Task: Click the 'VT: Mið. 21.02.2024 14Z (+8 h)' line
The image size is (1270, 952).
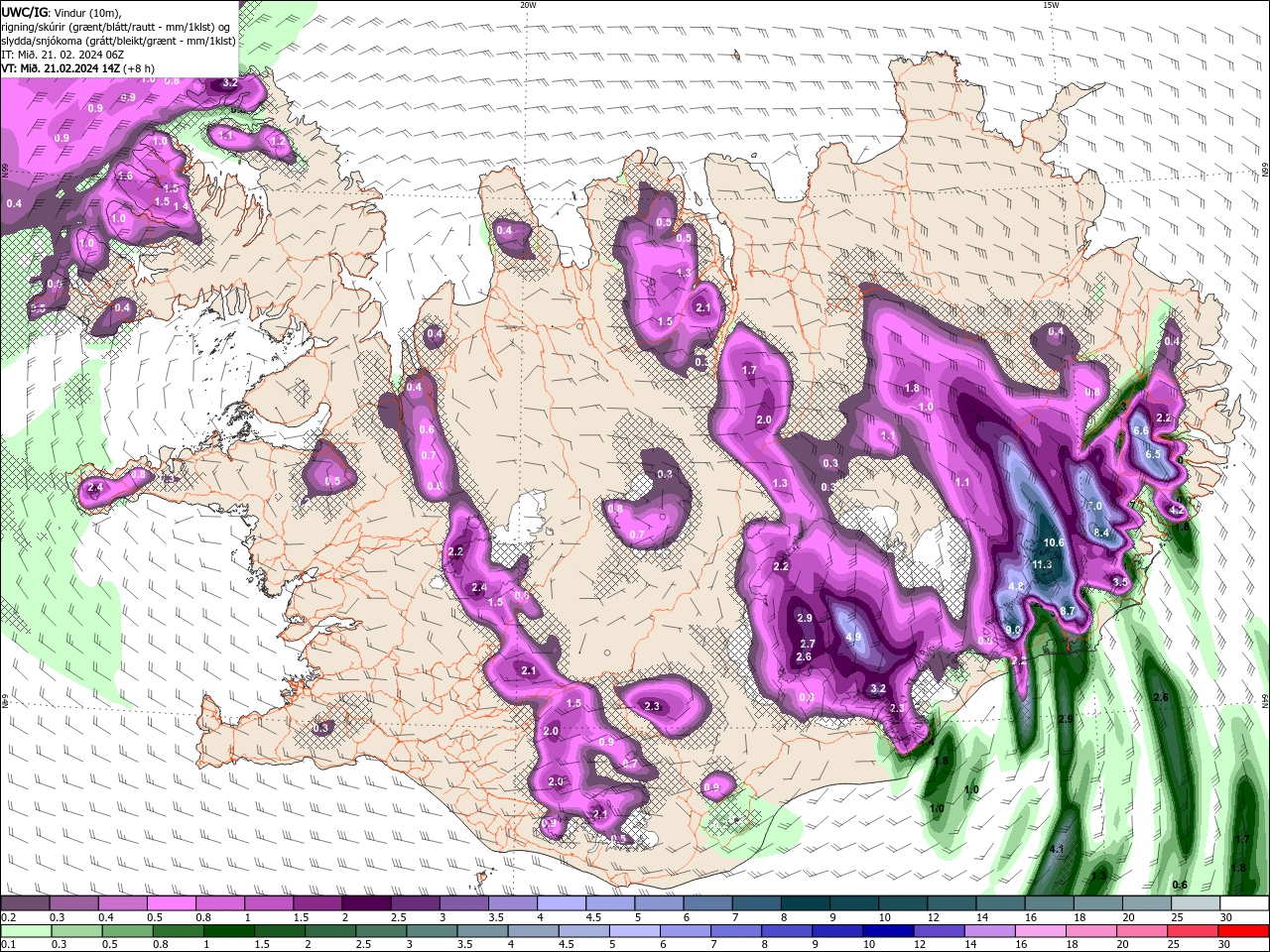Action: (78, 68)
